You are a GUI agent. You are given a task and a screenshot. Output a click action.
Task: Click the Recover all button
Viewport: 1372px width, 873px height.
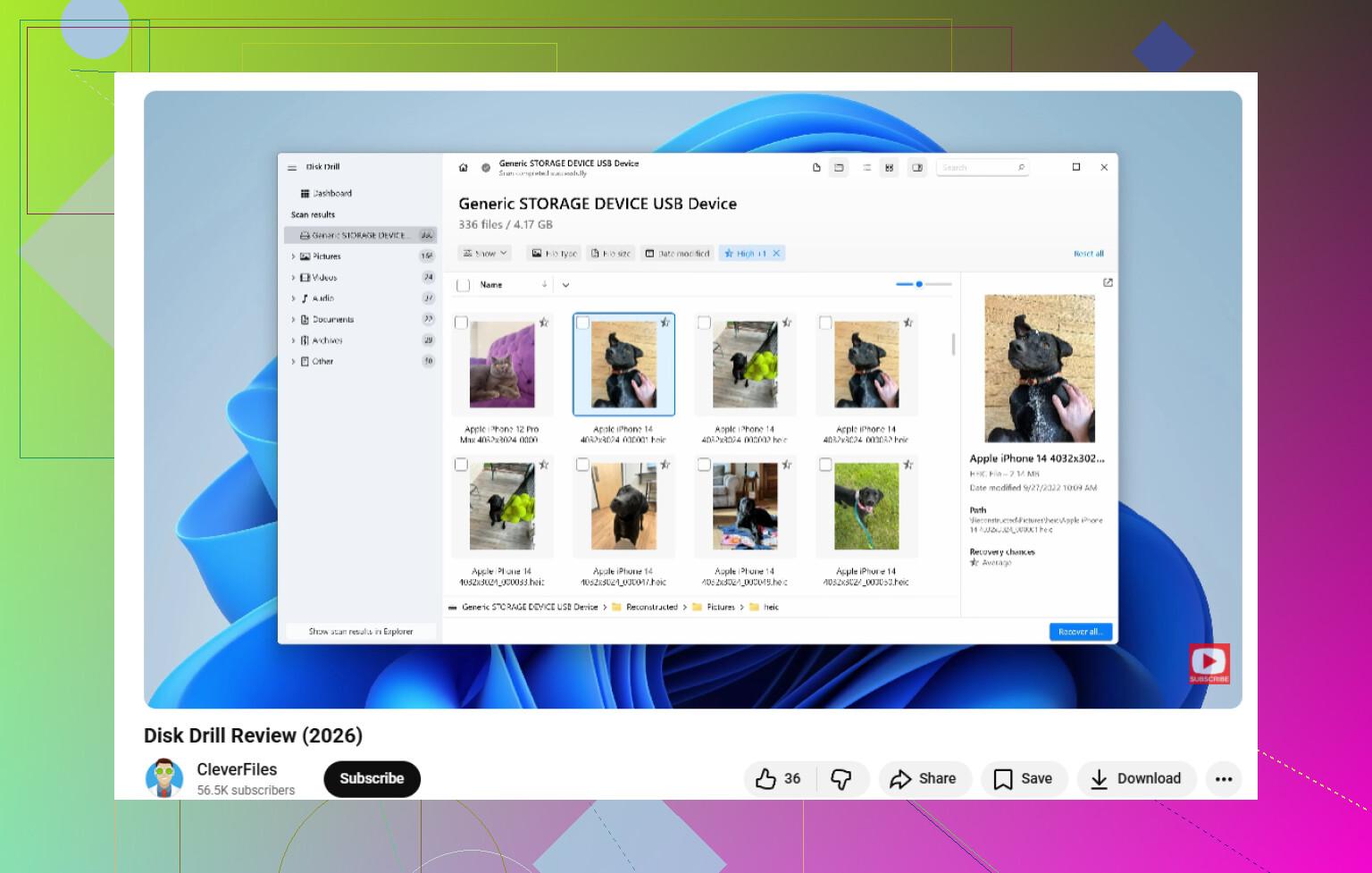(x=1081, y=632)
